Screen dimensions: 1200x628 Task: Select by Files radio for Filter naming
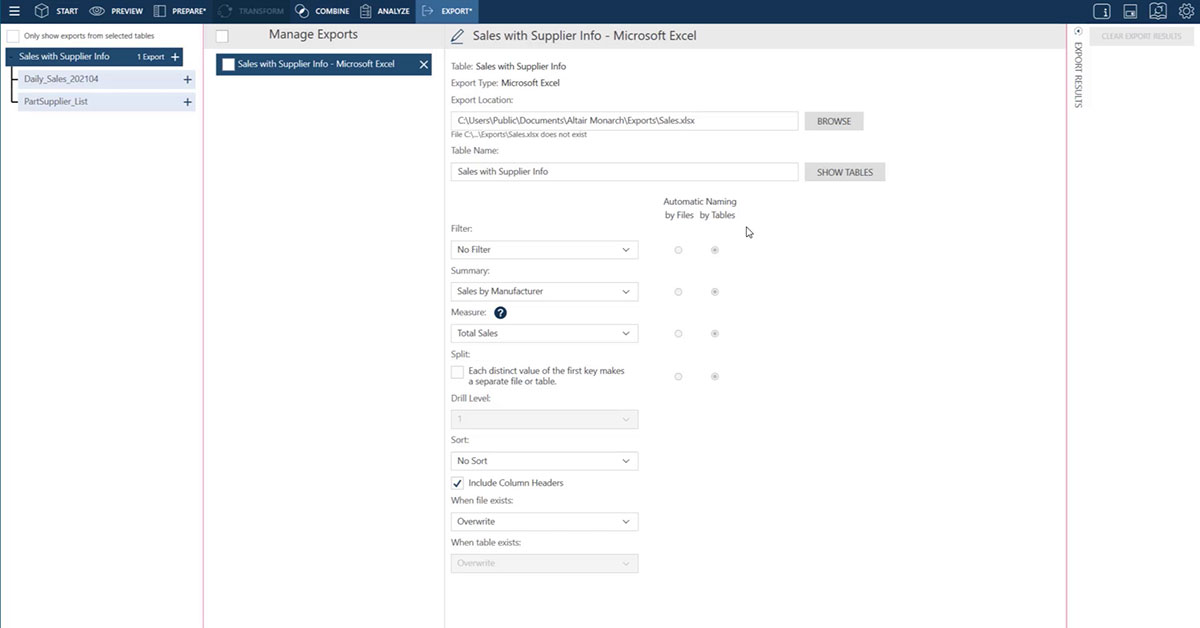point(679,250)
